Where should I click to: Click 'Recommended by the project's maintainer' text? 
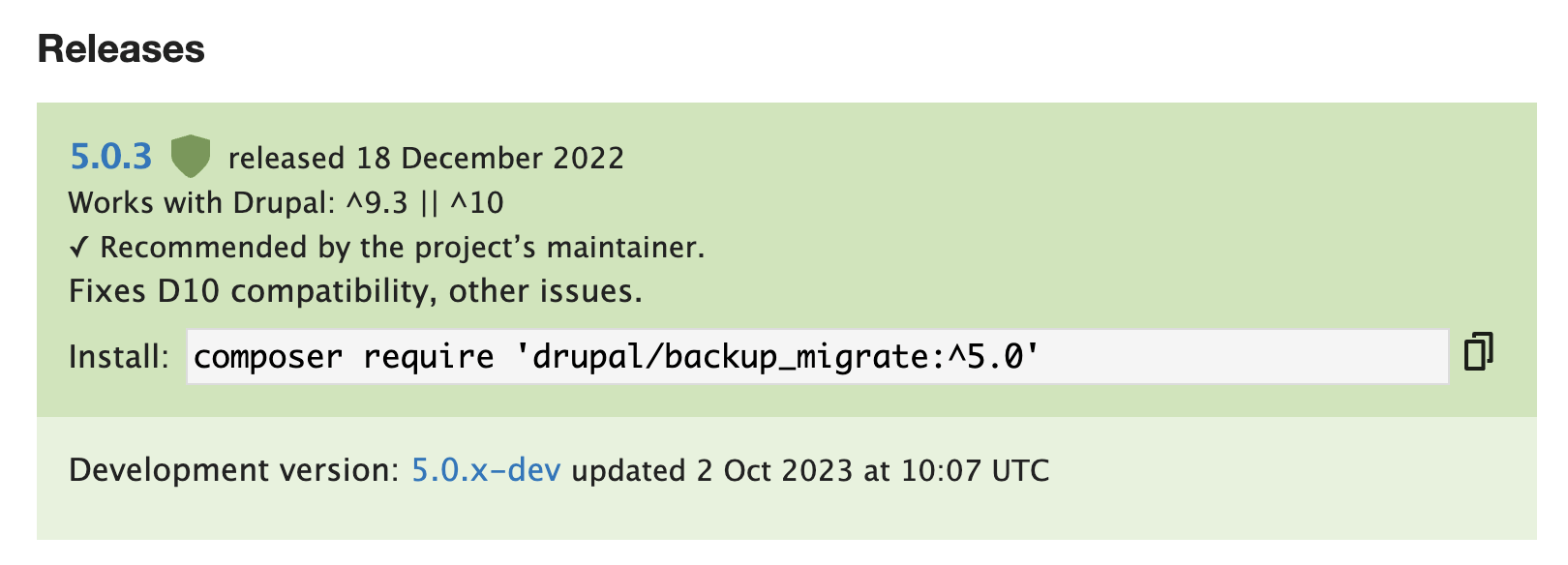[x=403, y=248]
